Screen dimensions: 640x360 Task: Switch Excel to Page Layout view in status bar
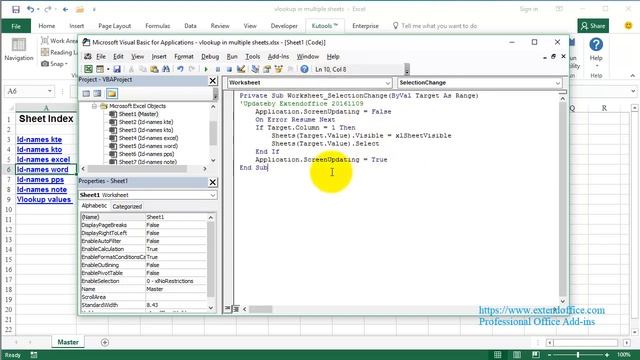(x=517, y=355)
